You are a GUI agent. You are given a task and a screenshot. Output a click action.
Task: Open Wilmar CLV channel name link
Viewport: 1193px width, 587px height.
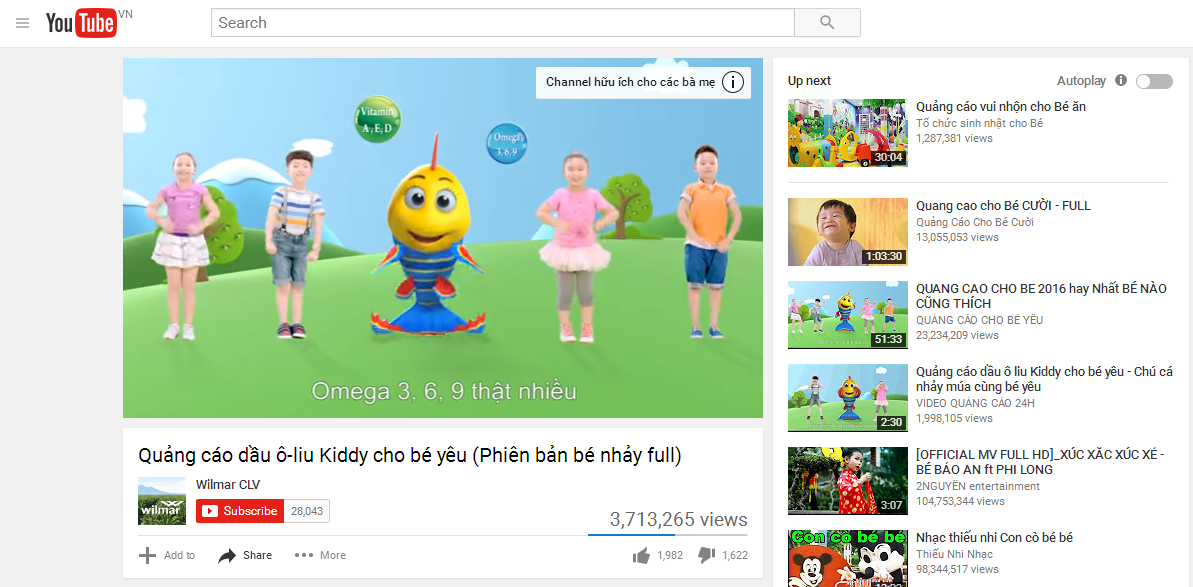coord(228,484)
